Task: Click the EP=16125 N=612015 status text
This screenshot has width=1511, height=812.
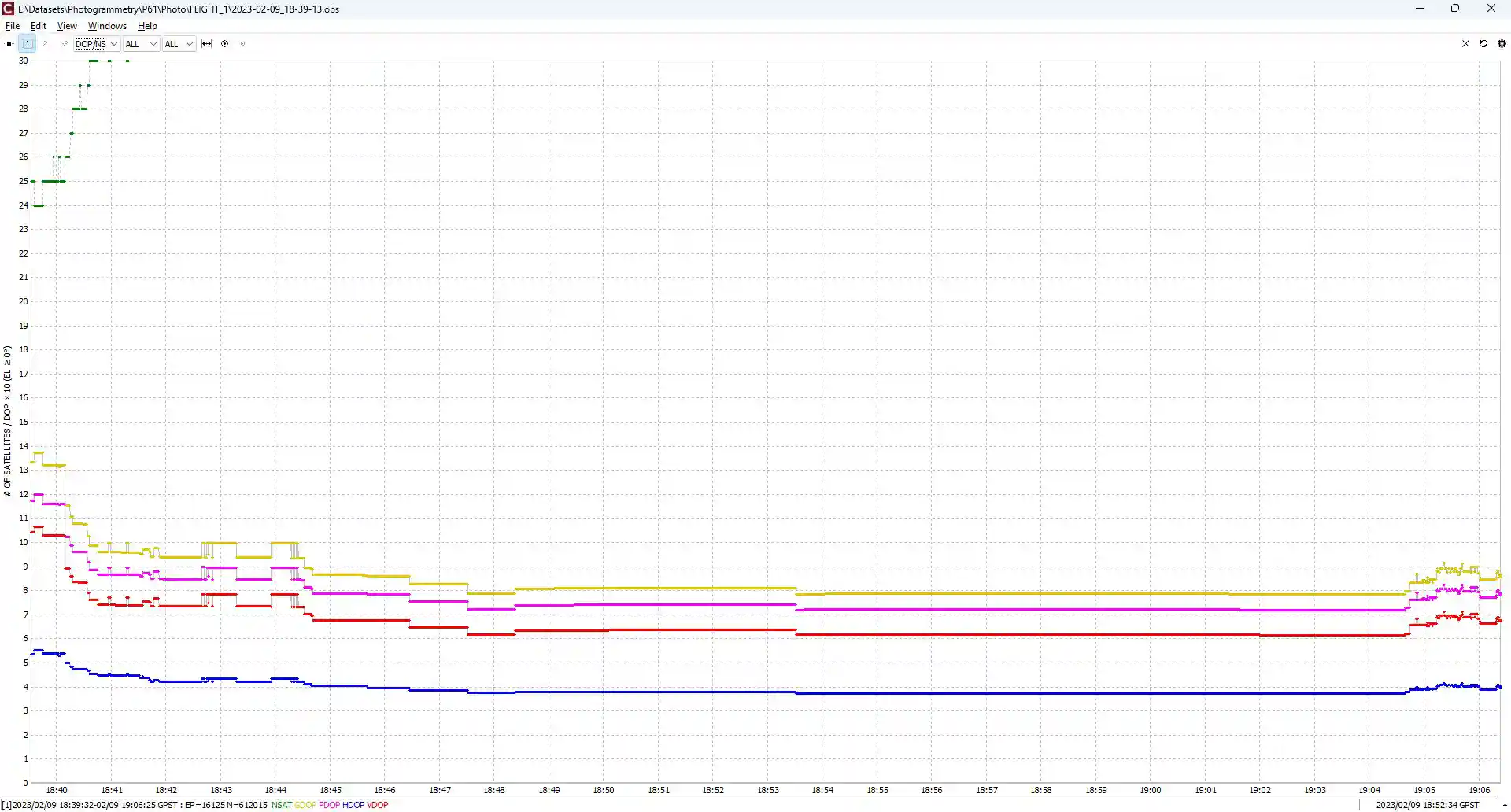Action: [226, 805]
